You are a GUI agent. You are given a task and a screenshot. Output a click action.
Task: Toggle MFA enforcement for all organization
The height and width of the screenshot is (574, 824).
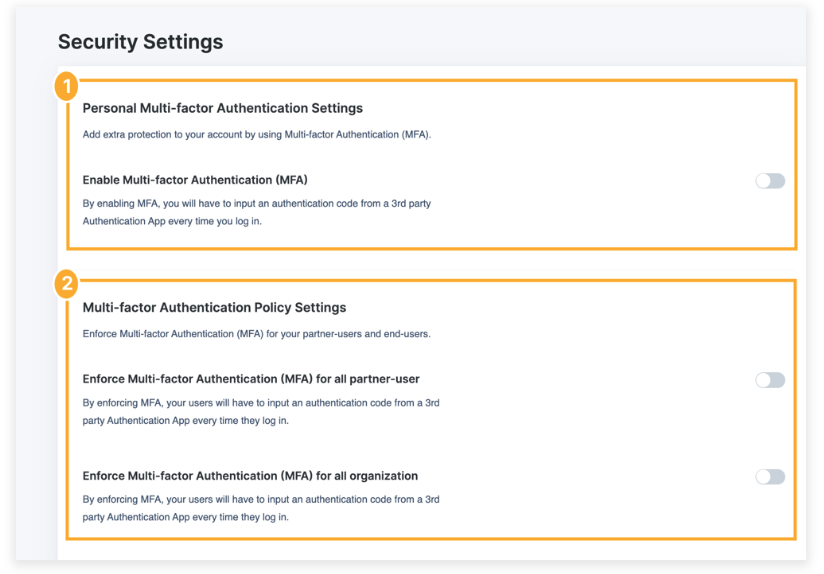pyautogui.click(x=770, y=477)
